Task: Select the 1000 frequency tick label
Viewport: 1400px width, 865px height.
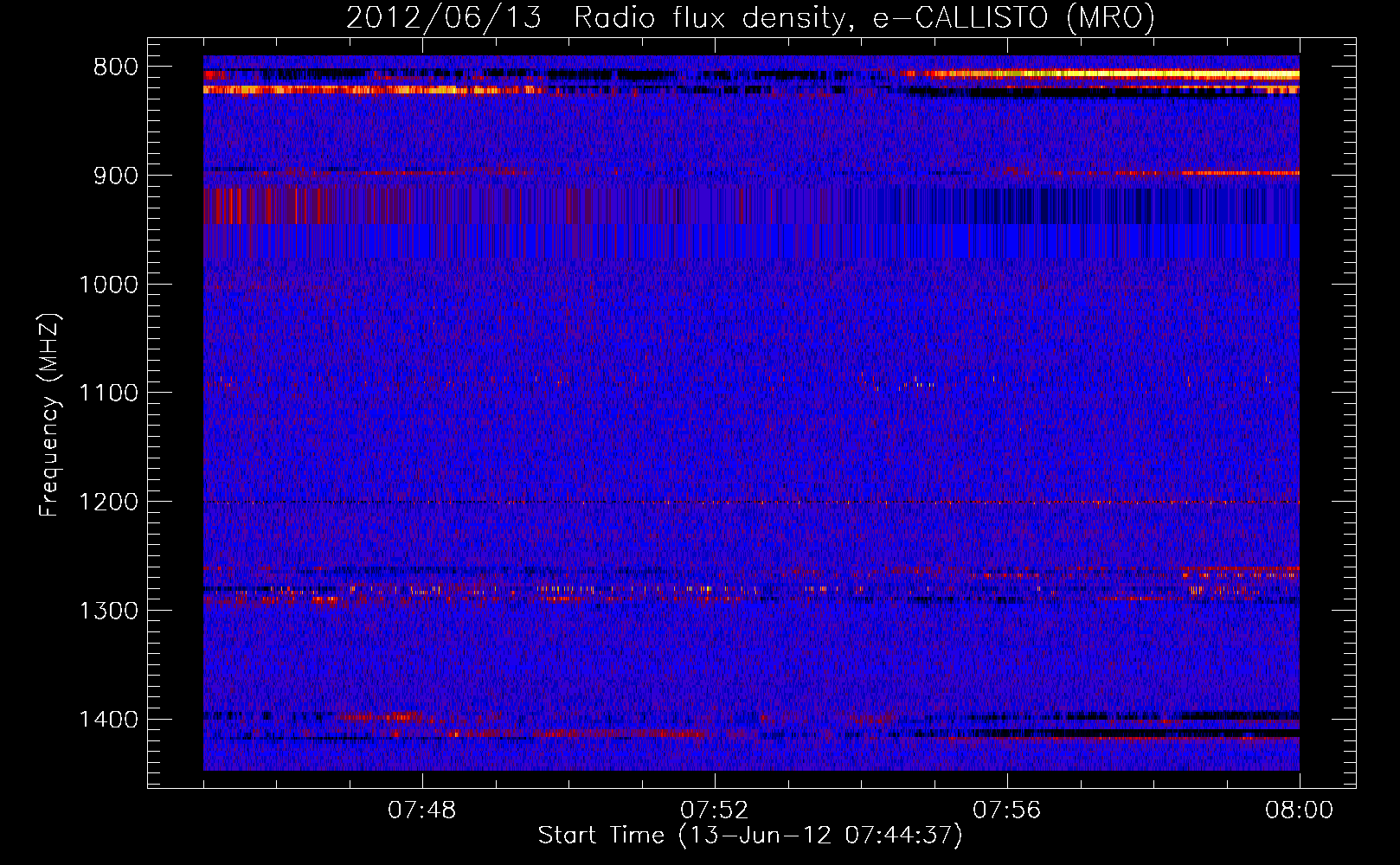Action: coord(109,285)
